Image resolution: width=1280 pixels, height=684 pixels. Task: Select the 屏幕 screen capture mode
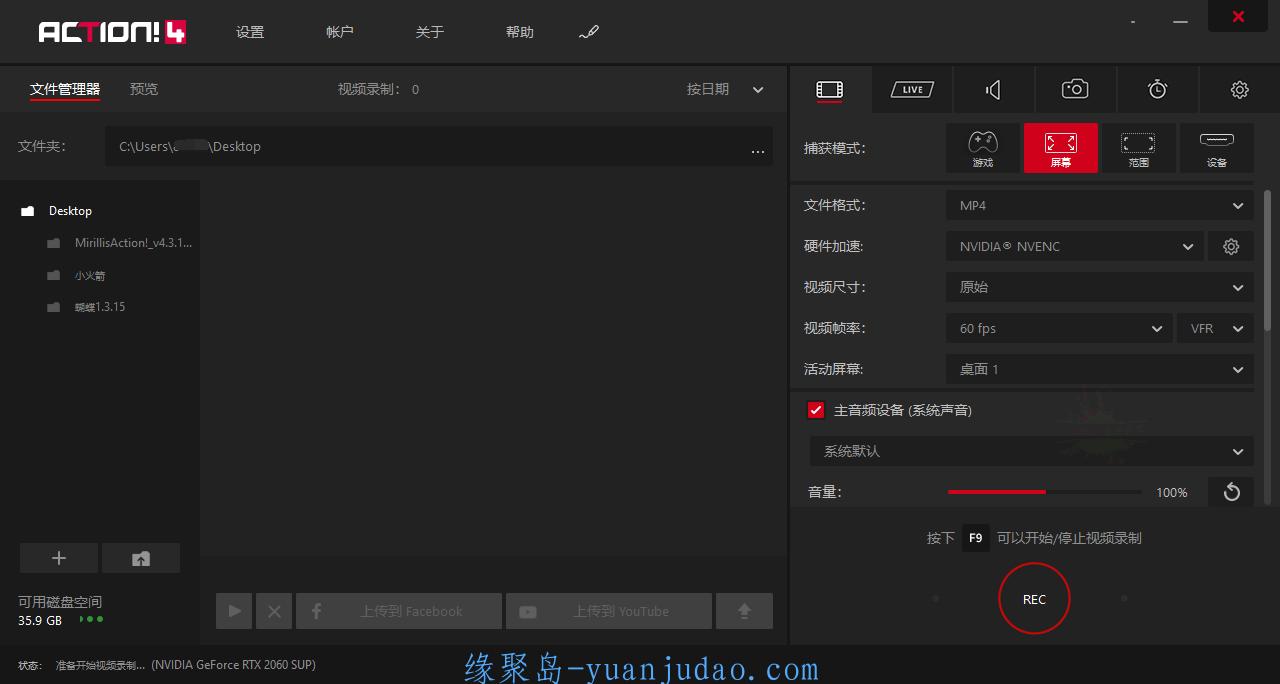(1061, 148)
